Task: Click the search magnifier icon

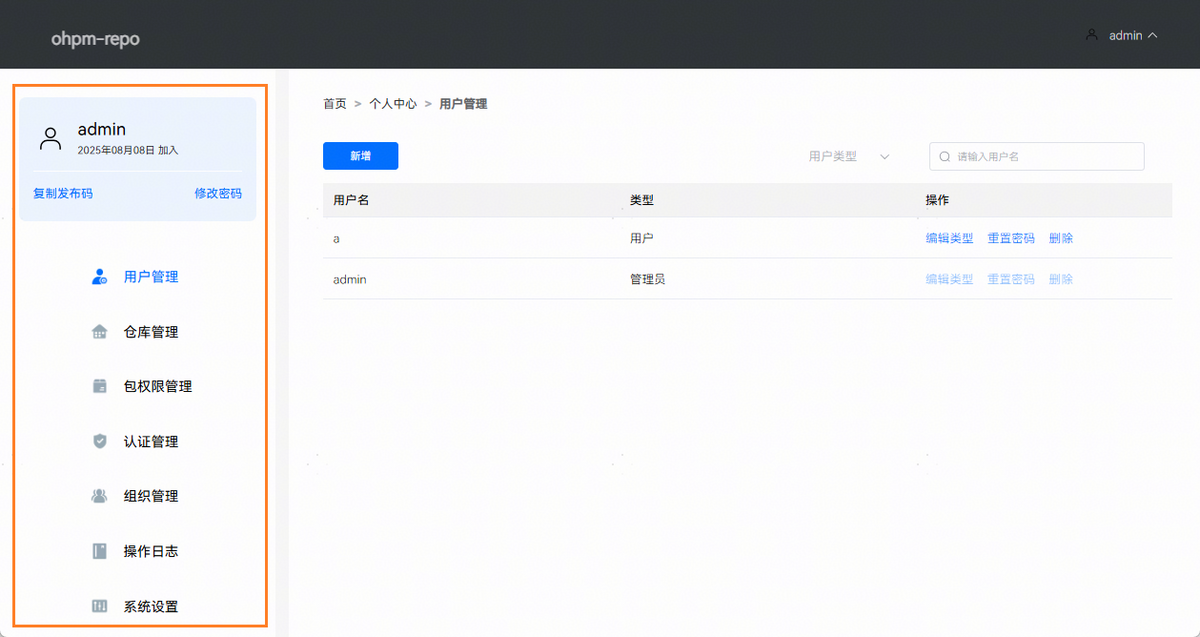Action: click(944, 157)
